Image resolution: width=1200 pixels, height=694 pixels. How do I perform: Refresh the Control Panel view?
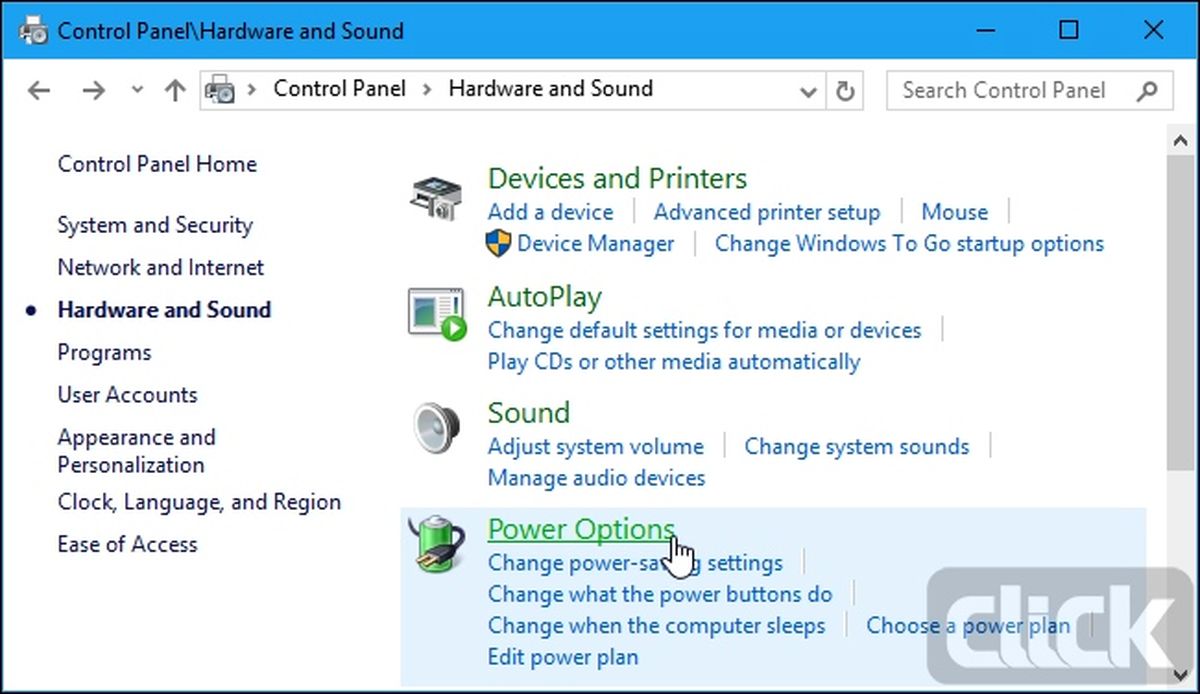tap(845, 91)
